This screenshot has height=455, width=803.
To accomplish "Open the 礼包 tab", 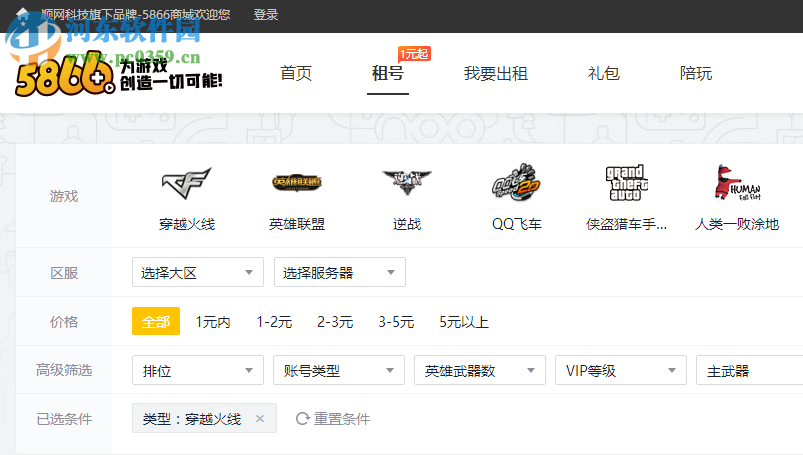I will tap(604, 73).
